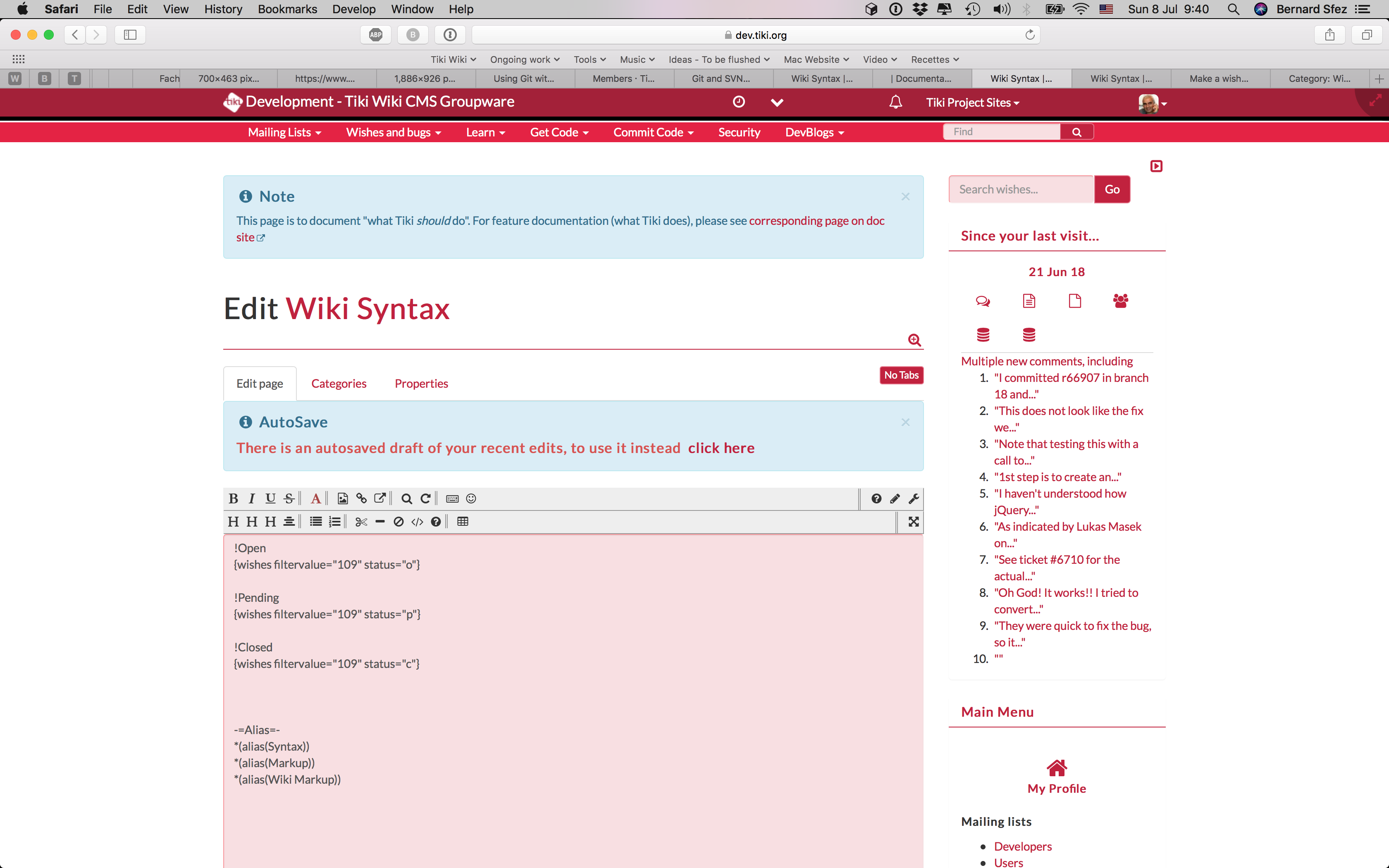Open the Safari Bookmarks menu

pyautogui.click(x=288, y=9)
